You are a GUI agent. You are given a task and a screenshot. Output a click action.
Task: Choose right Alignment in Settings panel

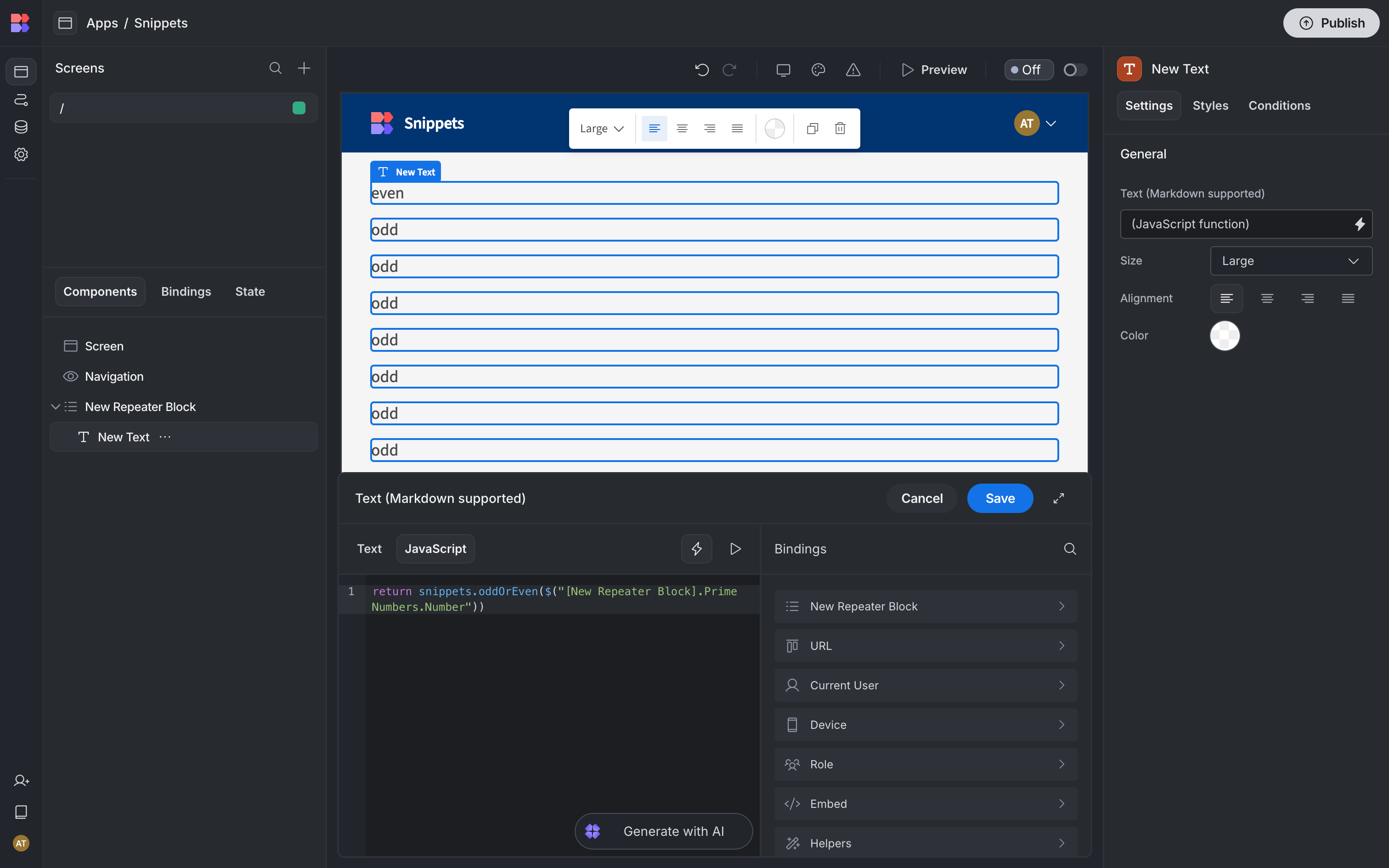1308,299
